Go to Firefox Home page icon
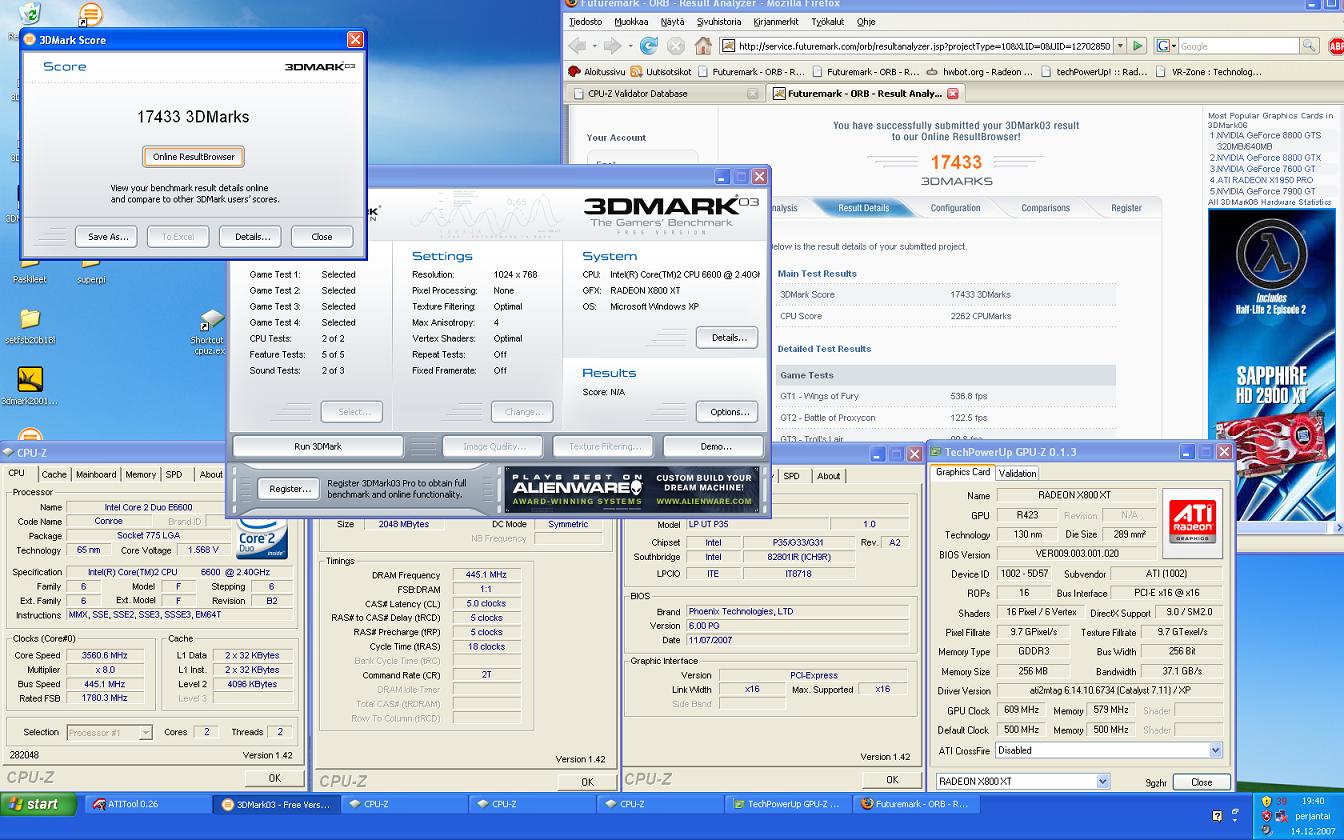 click(x=702, y=46)
